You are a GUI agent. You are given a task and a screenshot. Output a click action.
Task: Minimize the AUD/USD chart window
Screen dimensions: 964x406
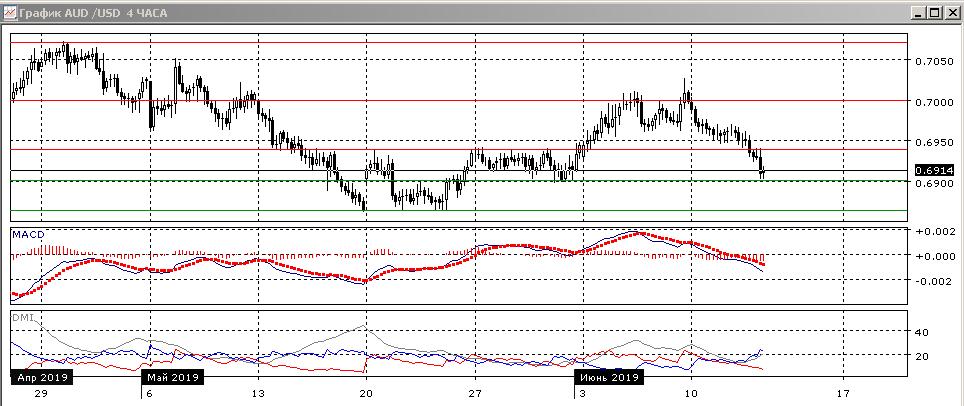[x=919, y=13]
